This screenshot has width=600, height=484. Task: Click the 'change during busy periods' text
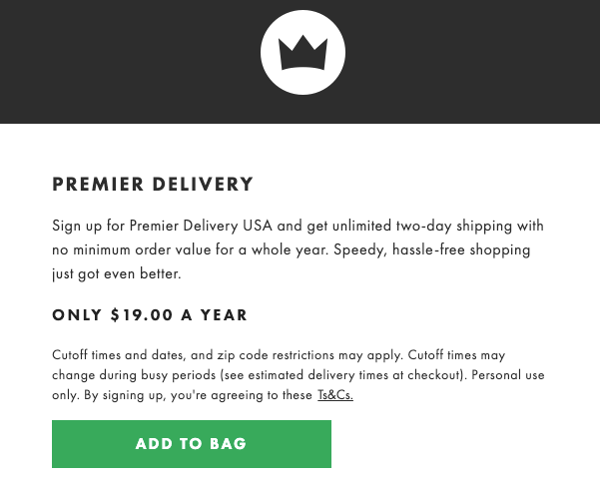pos(134,375)
